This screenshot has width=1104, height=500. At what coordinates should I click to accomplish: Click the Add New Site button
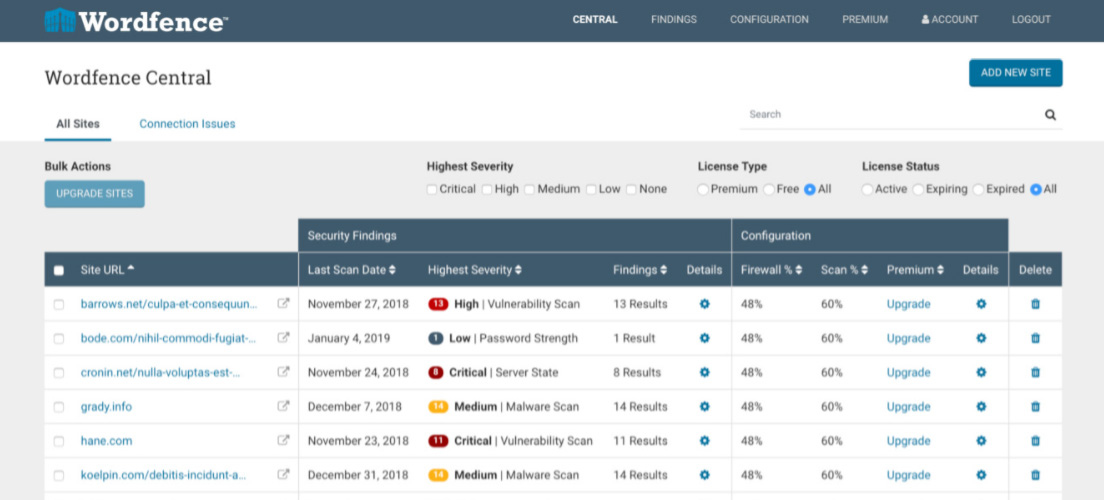coord(1015,73)
